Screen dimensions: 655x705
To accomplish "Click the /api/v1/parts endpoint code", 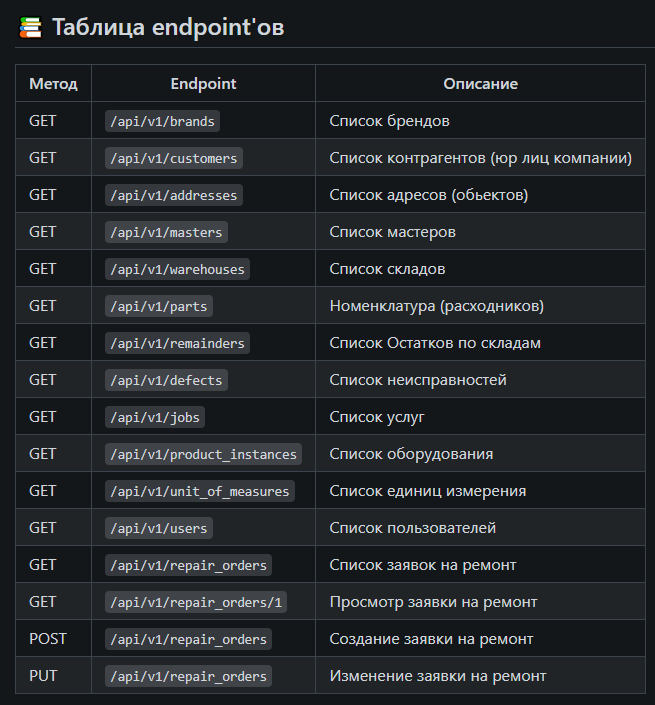I will 159,306.
